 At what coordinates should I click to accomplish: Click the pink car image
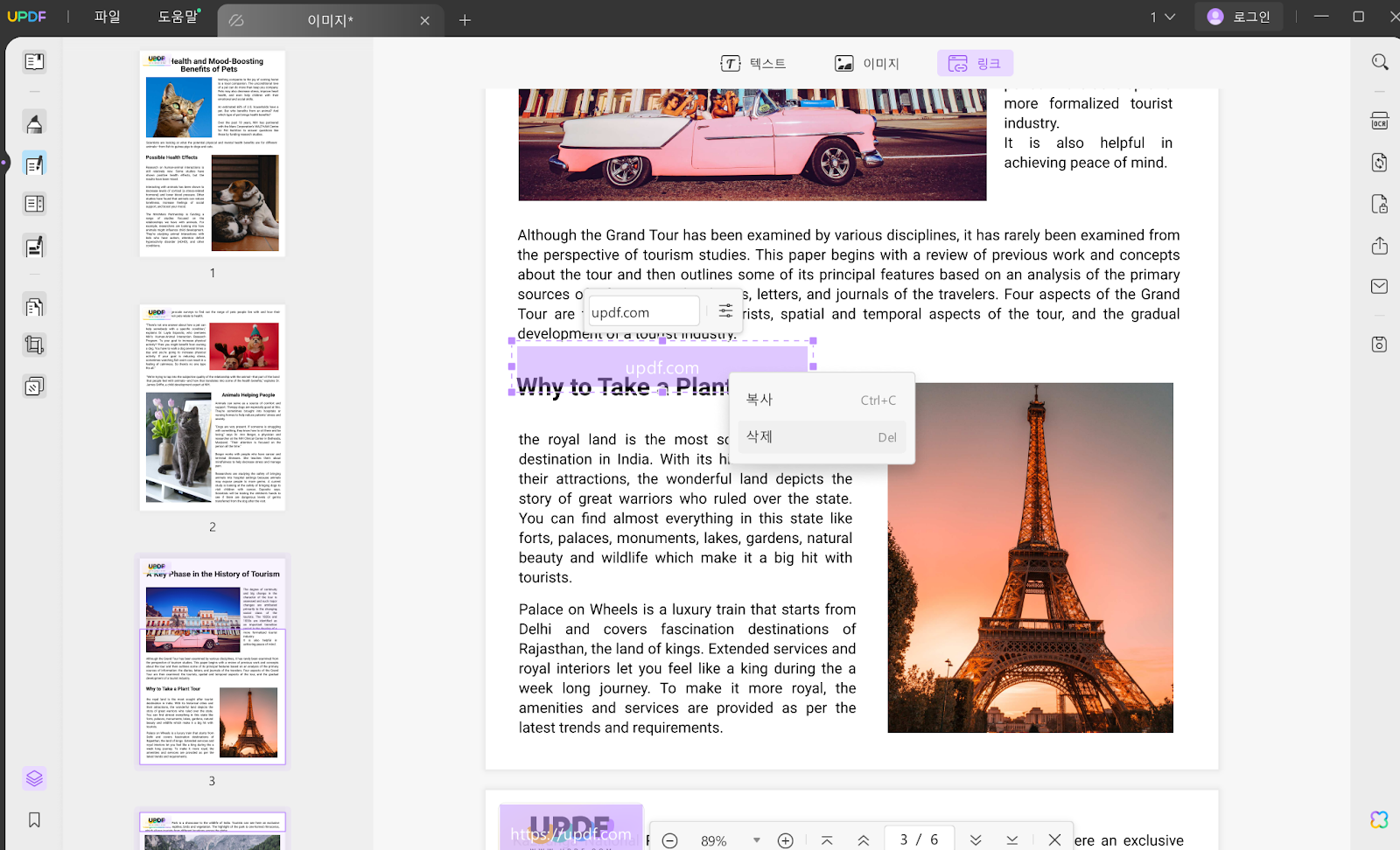pyautogui.click(x=752, y=144)
